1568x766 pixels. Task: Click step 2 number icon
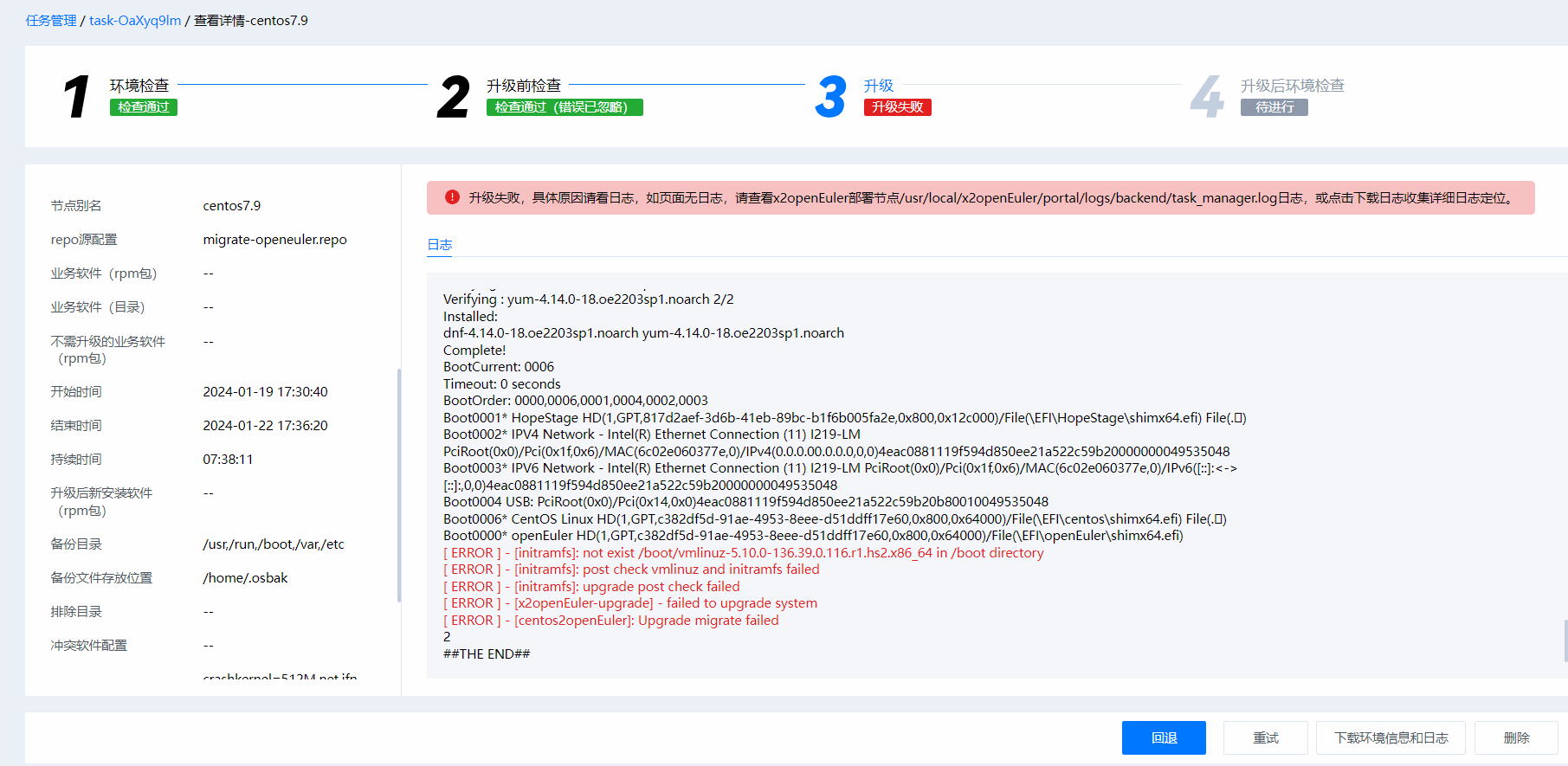pos(454,96)
